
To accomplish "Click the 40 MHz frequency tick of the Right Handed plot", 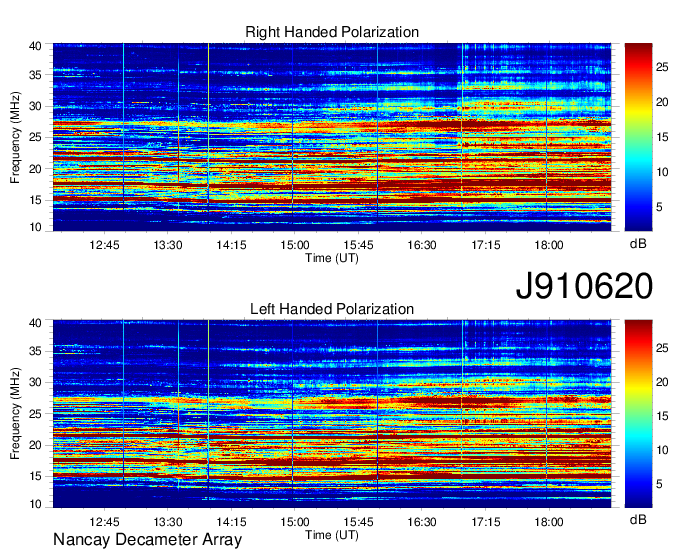I will click(x=35, y=46).
